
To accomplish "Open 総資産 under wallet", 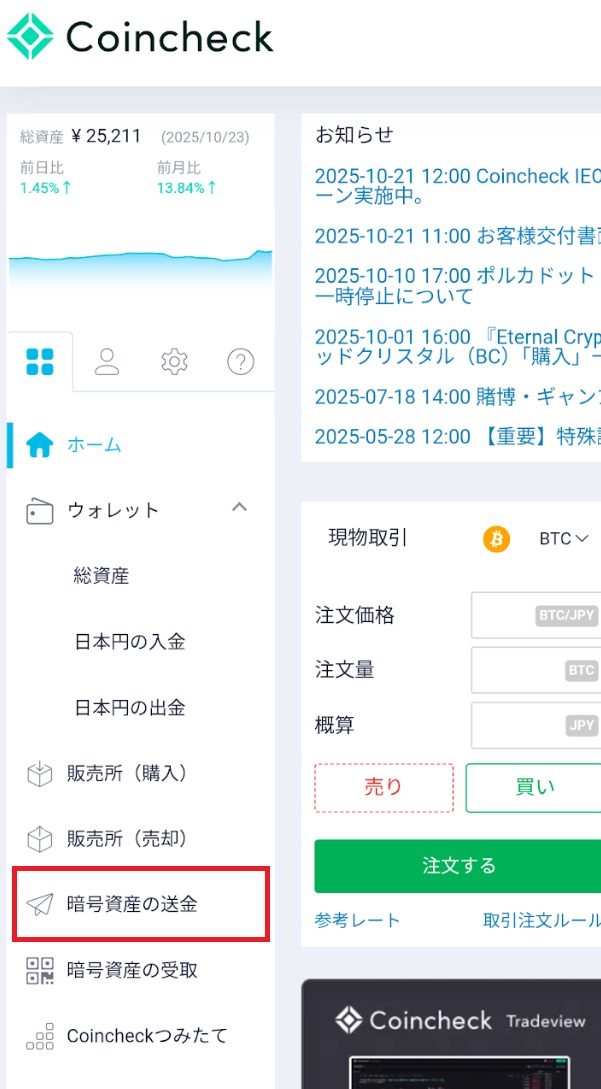I will click(x=101, y=576).
